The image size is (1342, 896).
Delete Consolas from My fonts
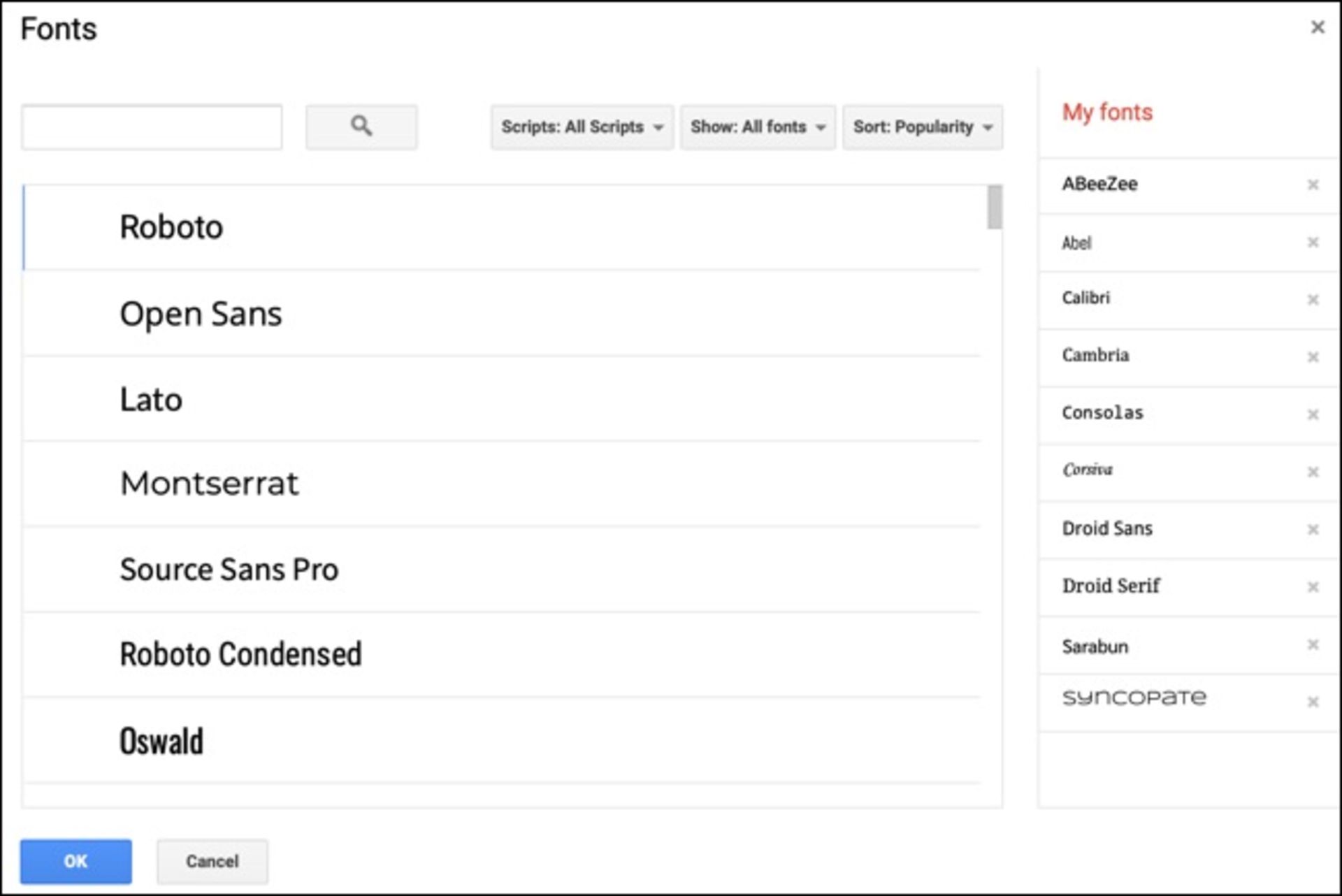(1313, 414)
